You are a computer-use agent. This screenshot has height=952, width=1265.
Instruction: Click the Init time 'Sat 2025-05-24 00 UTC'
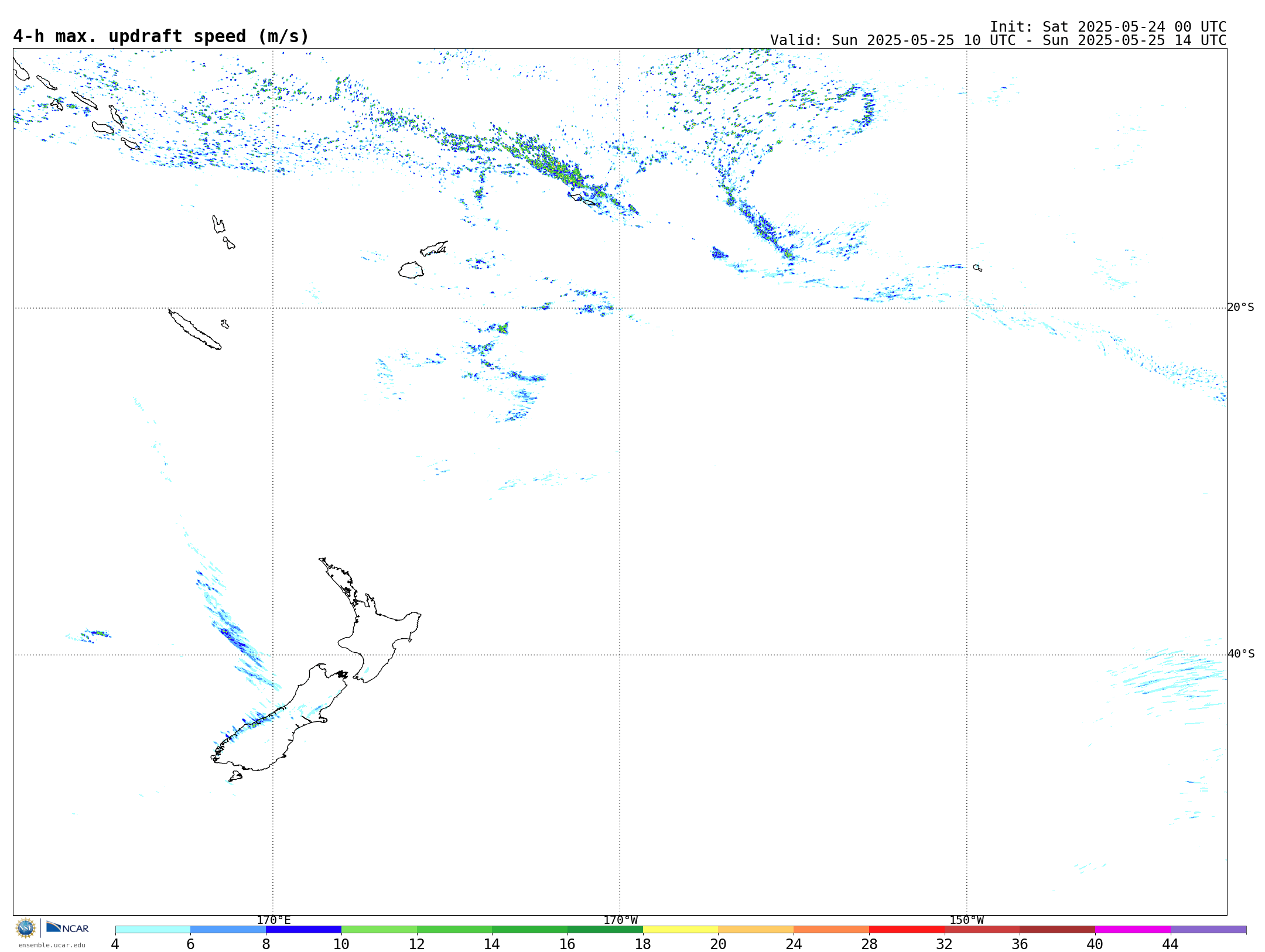point(1134,27)
